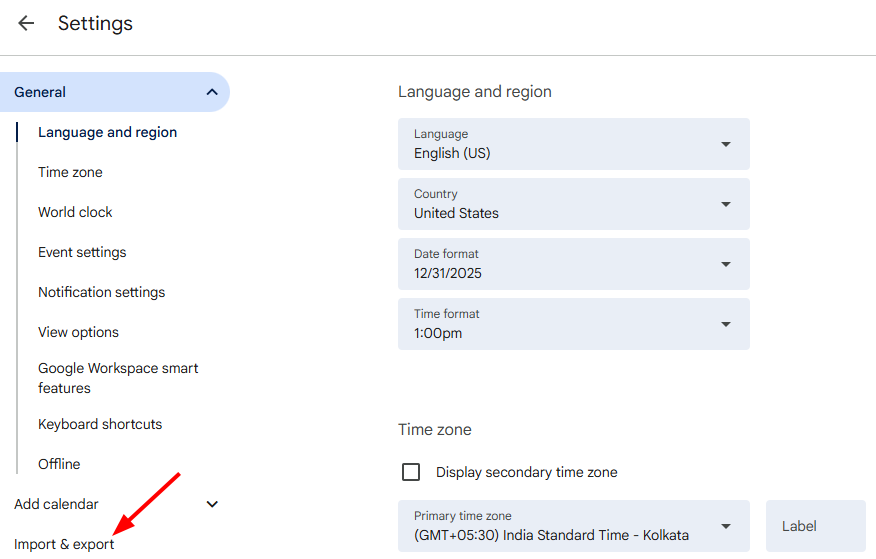
Task: Open Import & export section
Action: click(x=64, y=544)
